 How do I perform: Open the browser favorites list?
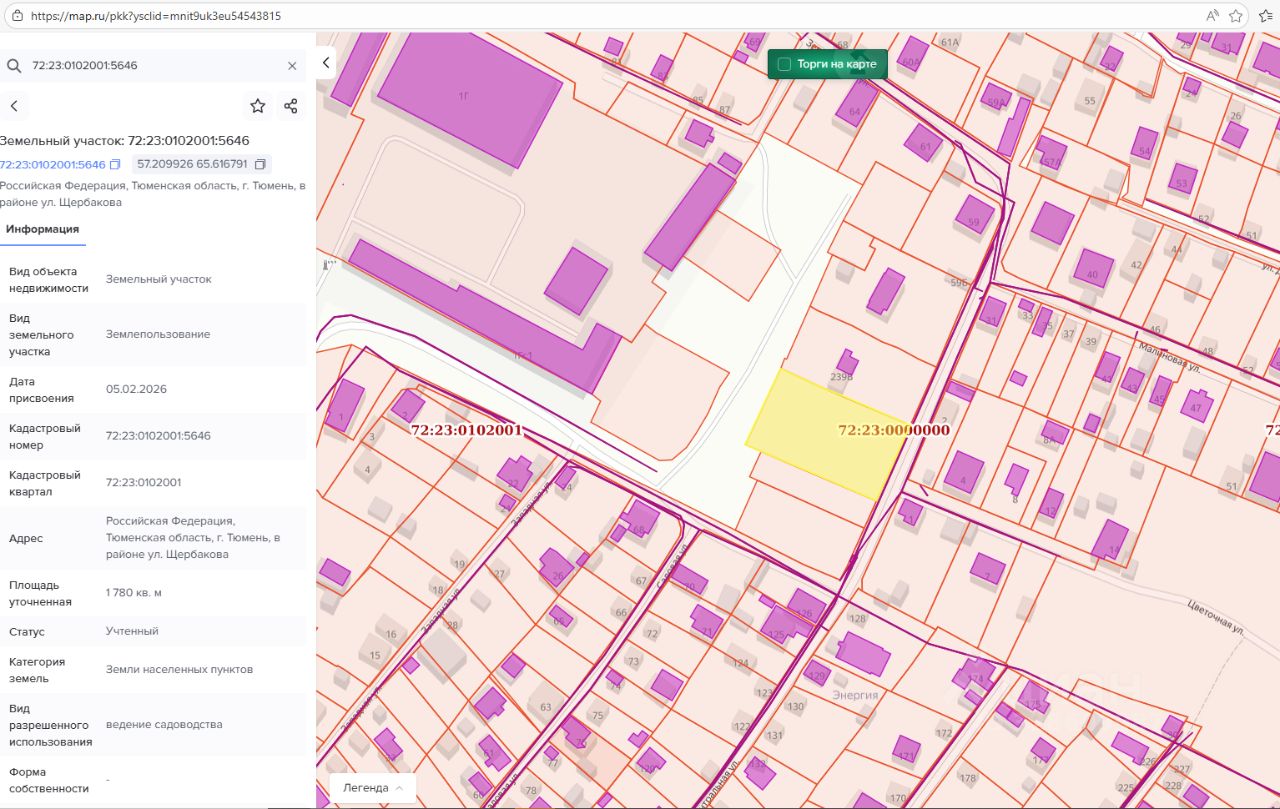1265,16
